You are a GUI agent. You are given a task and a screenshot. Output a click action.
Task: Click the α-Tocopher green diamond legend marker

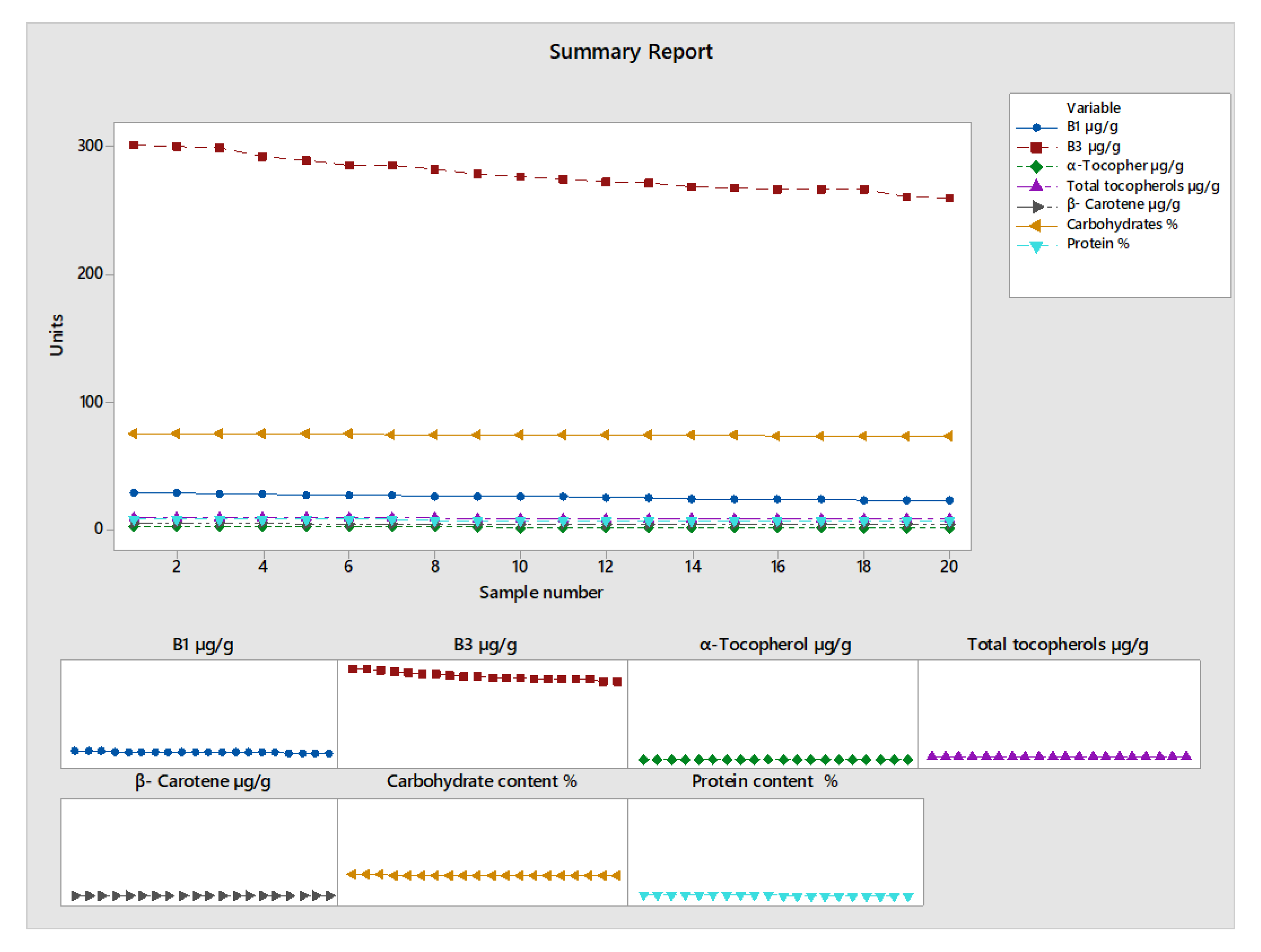[x=1036, y=167]
